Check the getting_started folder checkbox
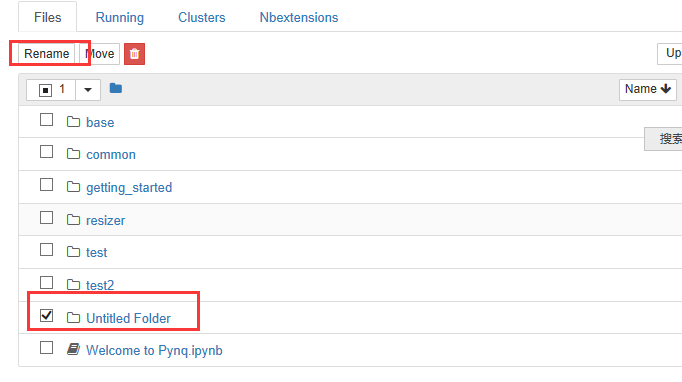 [47, 184]
